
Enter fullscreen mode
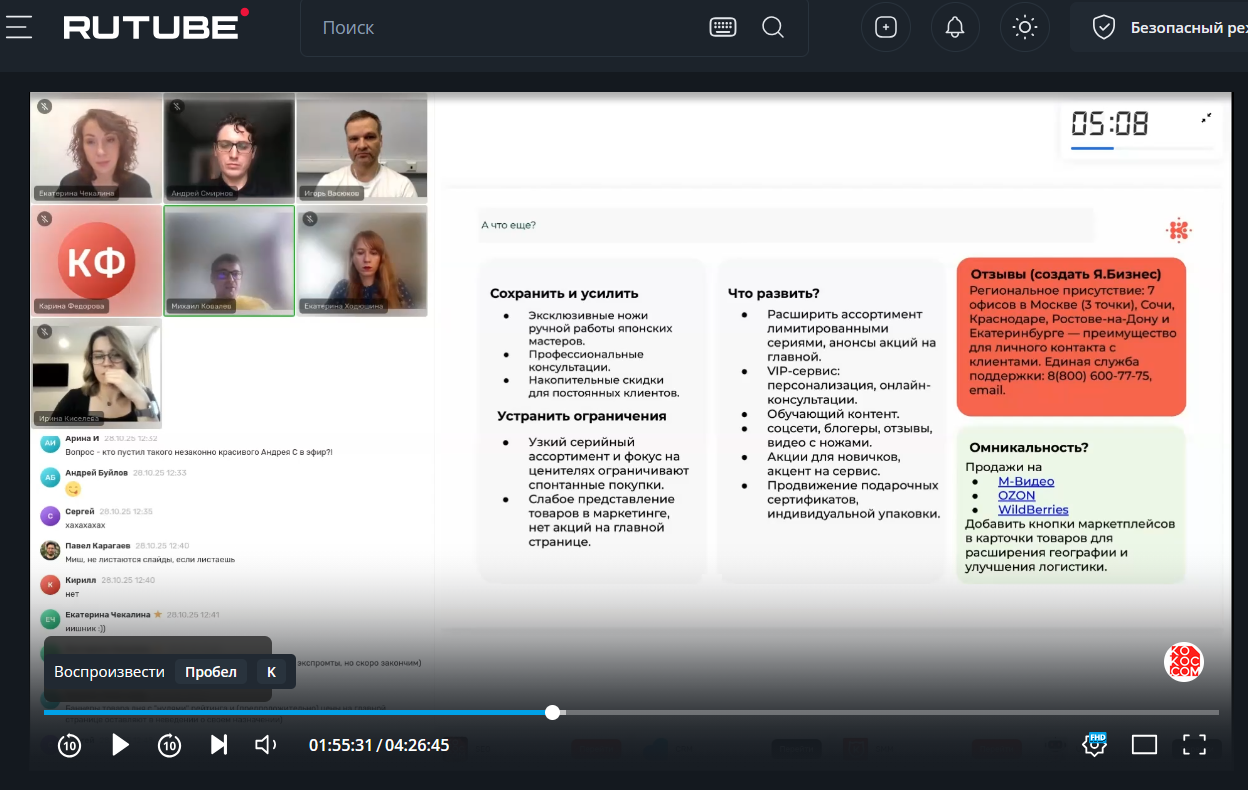point(1194,745)
